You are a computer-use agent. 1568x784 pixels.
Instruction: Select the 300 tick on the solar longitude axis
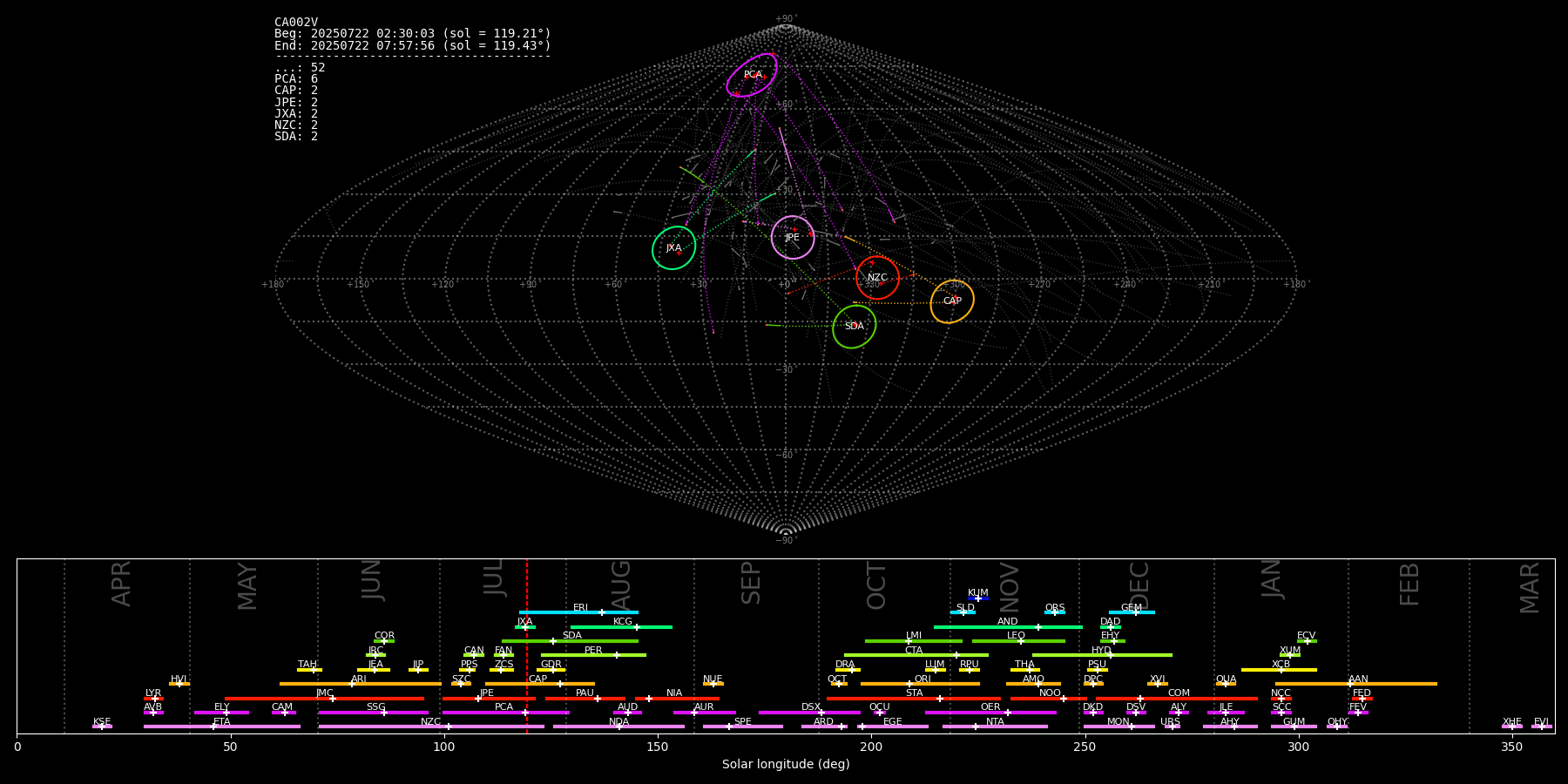pyautogui.click(x=1298, y=747)
